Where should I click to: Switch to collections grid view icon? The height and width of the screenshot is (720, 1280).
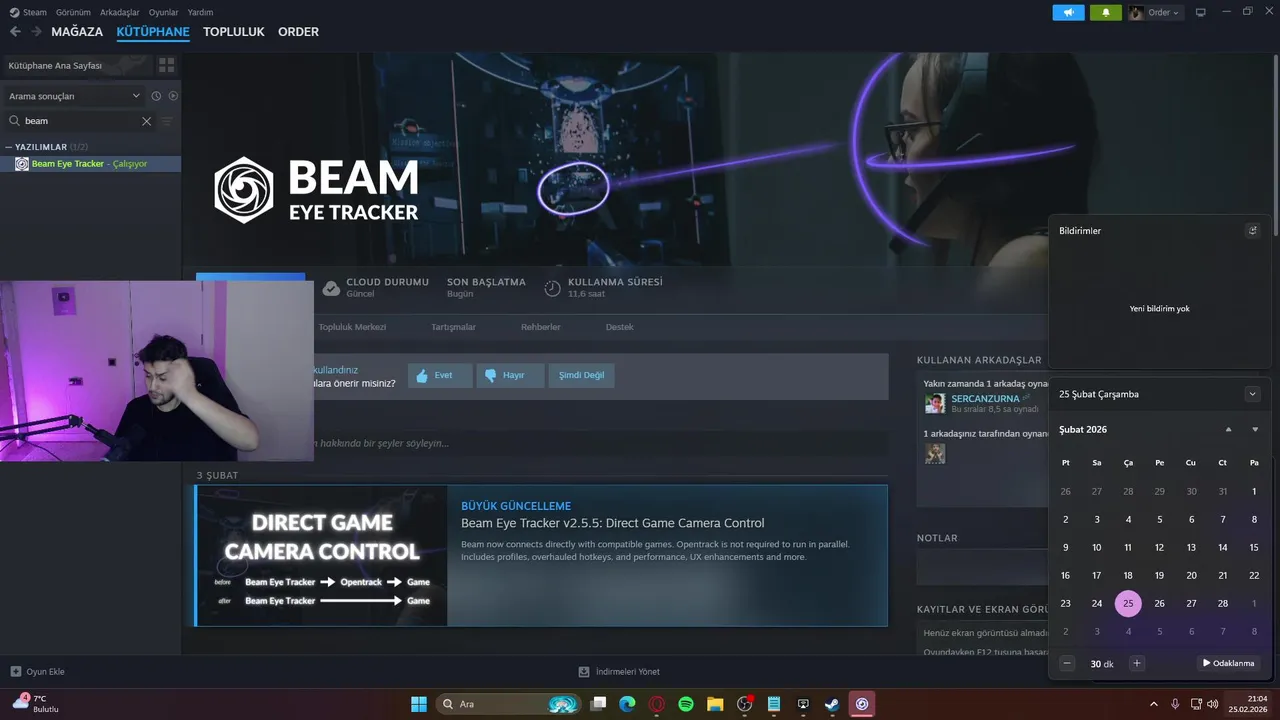coord(167,65)
